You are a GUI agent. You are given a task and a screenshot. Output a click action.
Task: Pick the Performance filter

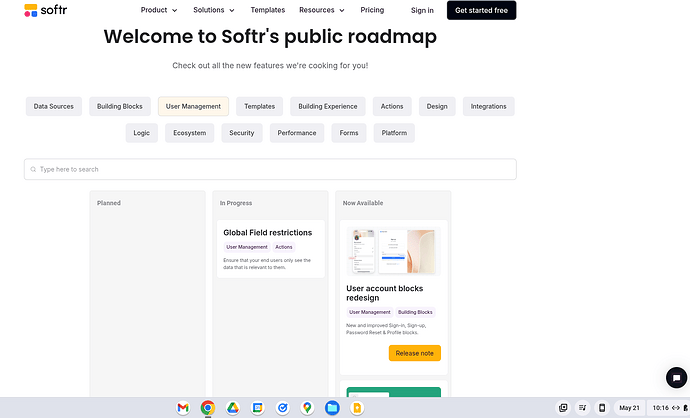(x=297, y=133)
